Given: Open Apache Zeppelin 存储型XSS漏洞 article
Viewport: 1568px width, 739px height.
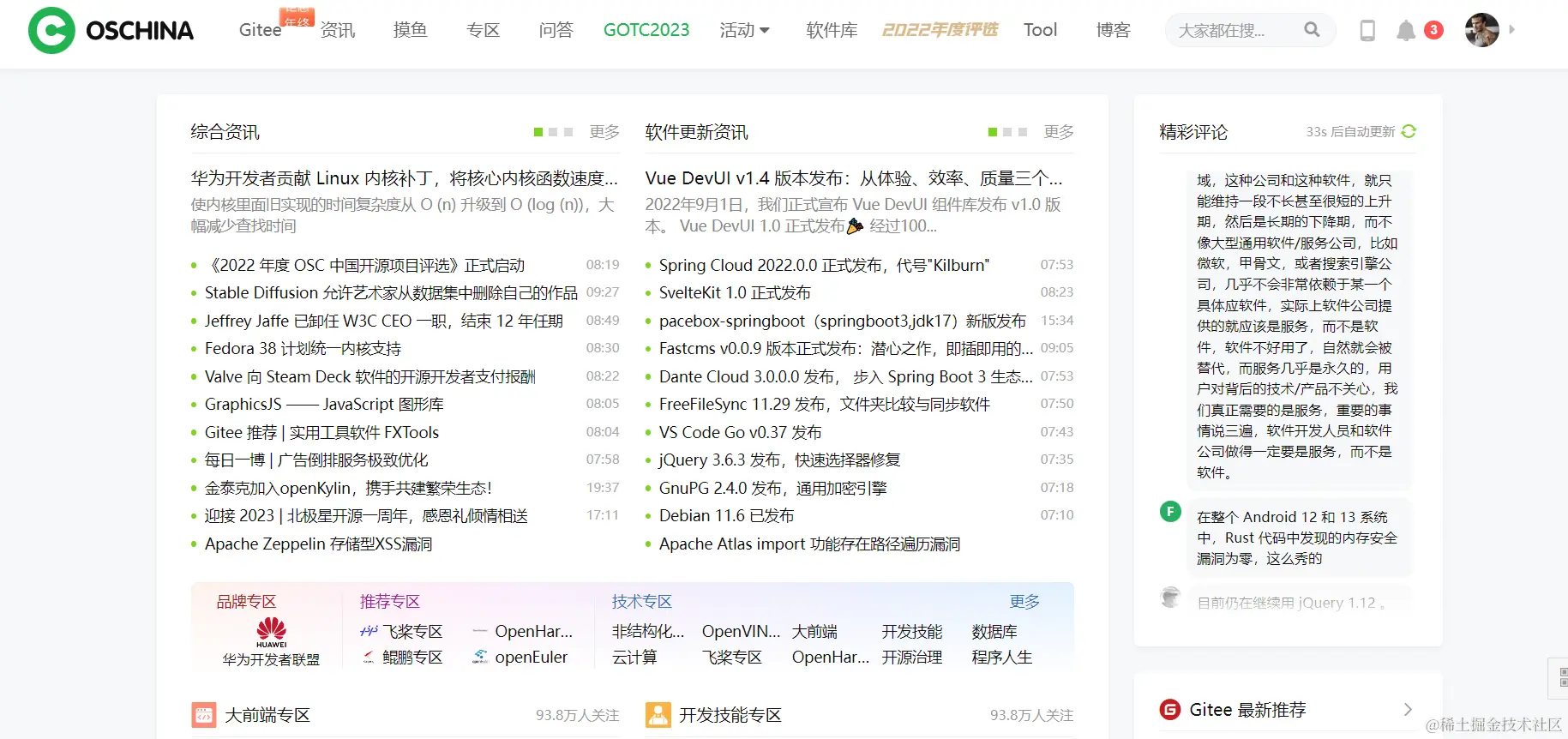Looking at the screenshot, I should (x=318, y=544).
